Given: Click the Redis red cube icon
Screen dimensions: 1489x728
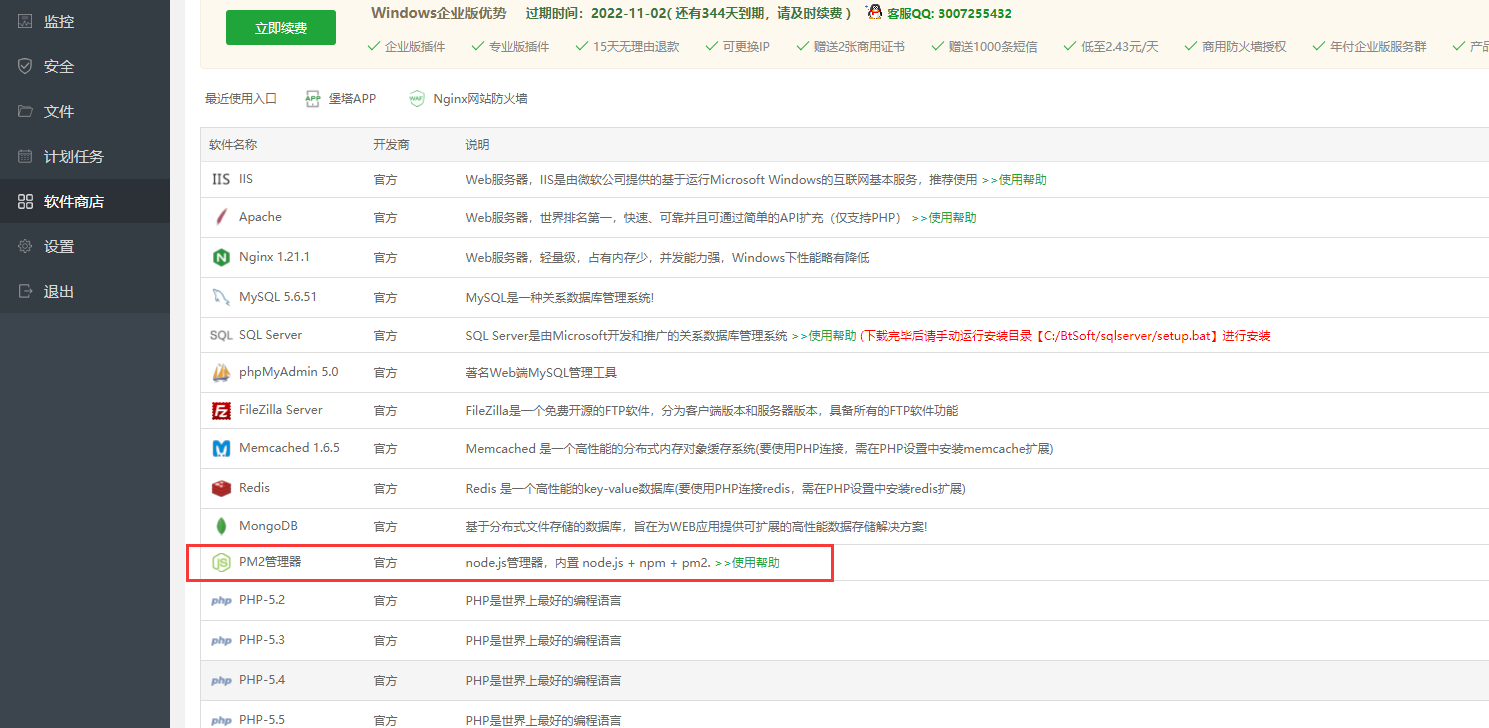Looking at the screenshot, I should point(221,488).
